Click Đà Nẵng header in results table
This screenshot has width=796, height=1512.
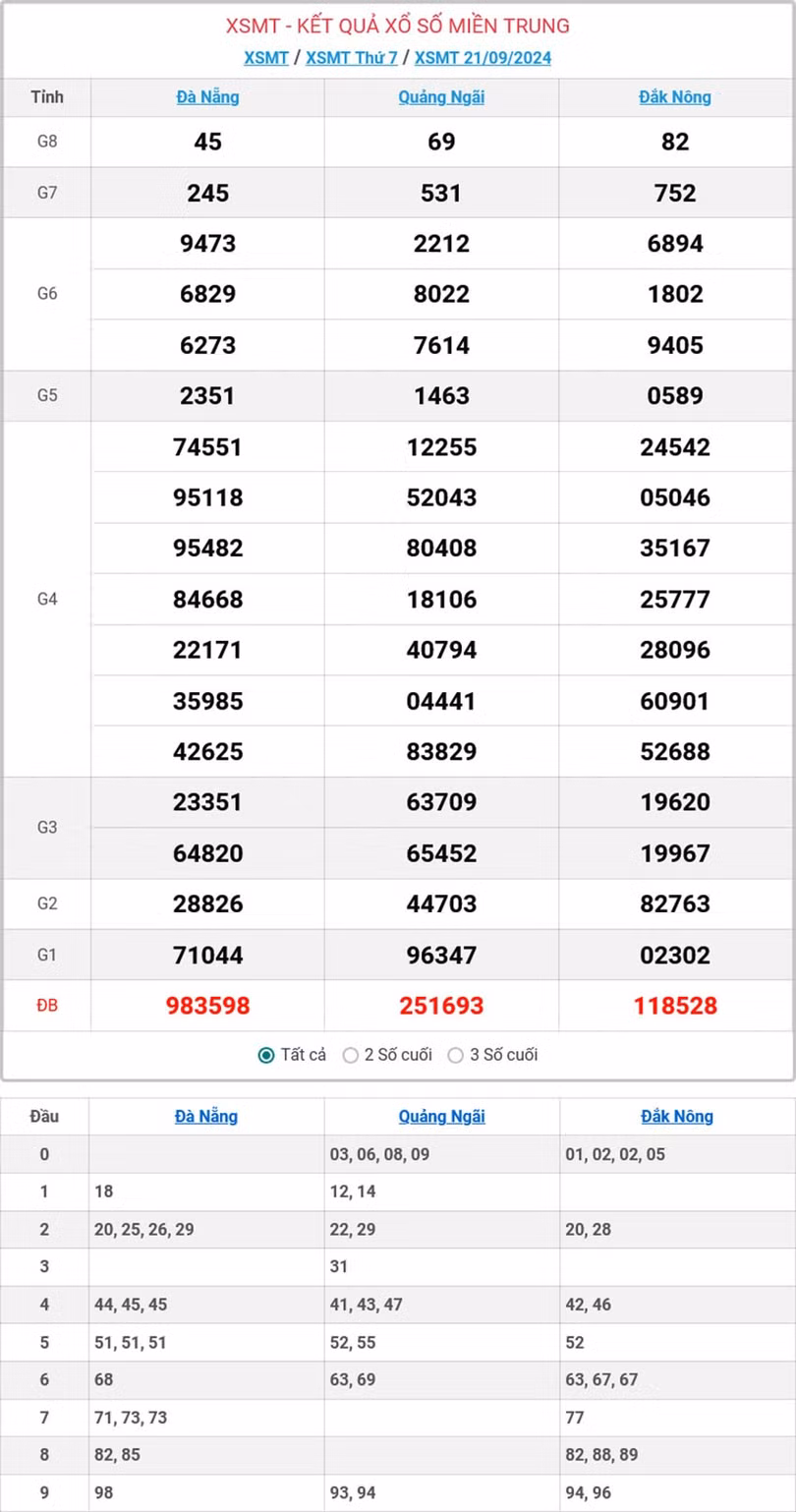[x=207, y=97]
